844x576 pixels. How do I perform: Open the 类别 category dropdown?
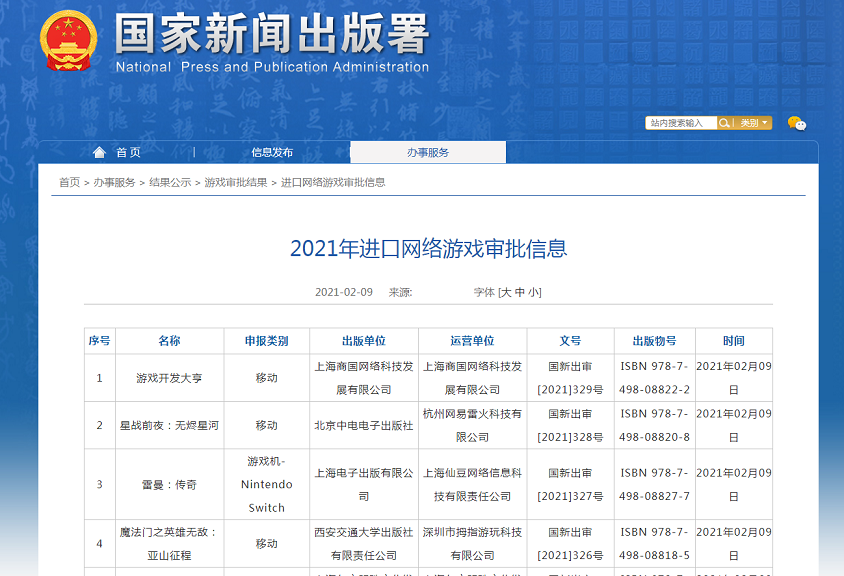coord(753,123)
